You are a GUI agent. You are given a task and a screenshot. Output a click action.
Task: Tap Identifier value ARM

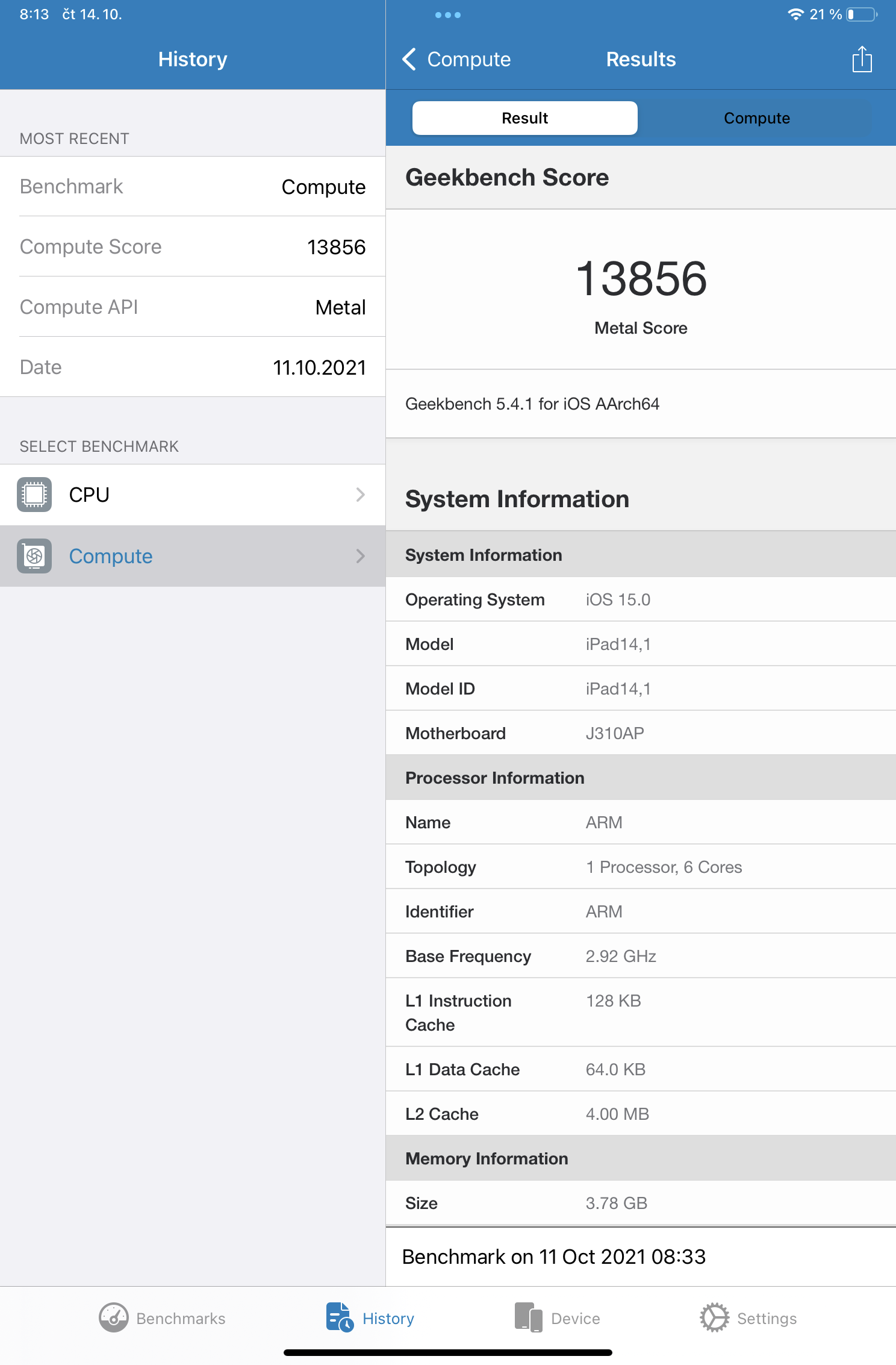[604, 911]
